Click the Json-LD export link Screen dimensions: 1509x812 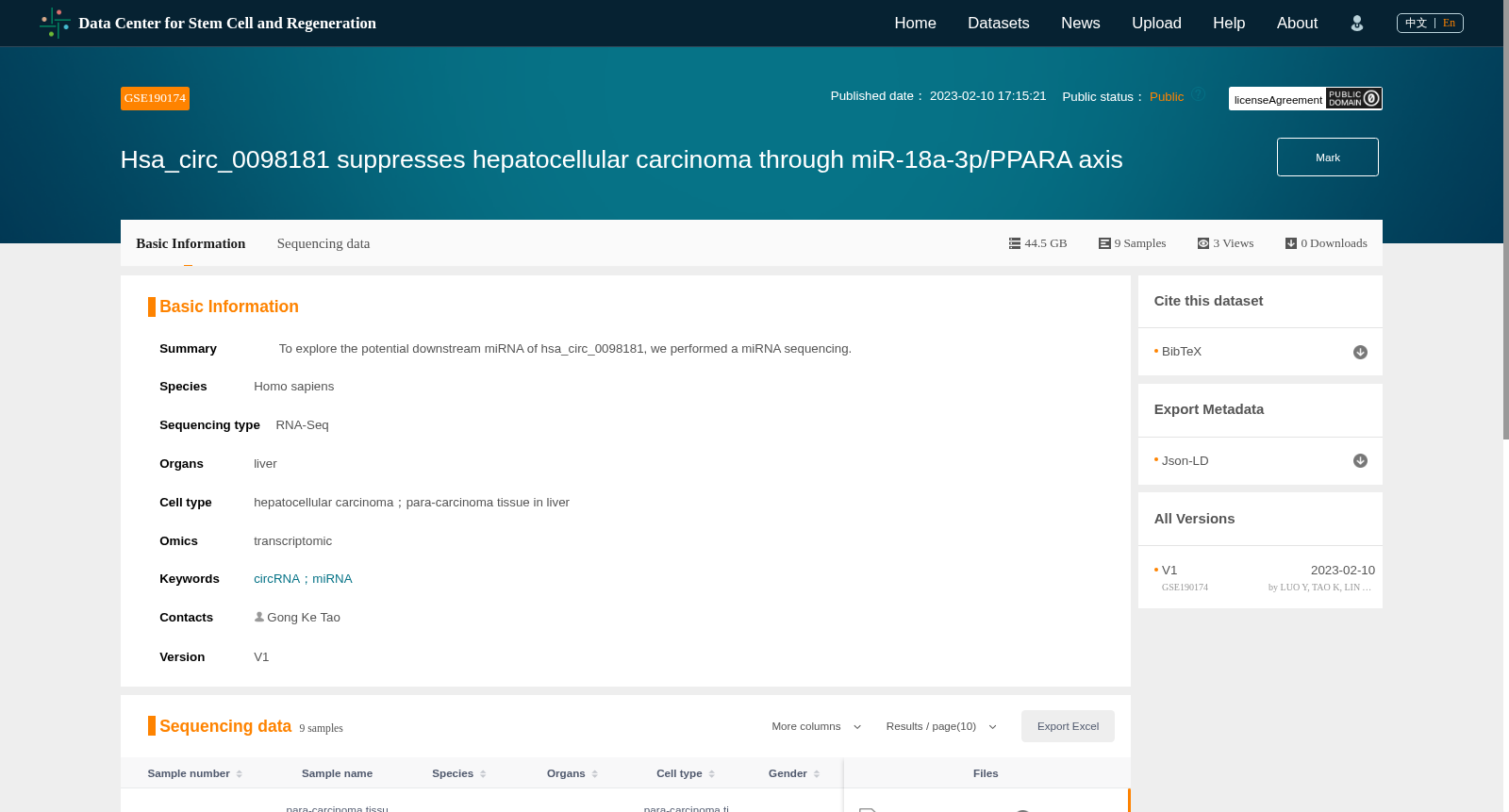pos(1185,460)
